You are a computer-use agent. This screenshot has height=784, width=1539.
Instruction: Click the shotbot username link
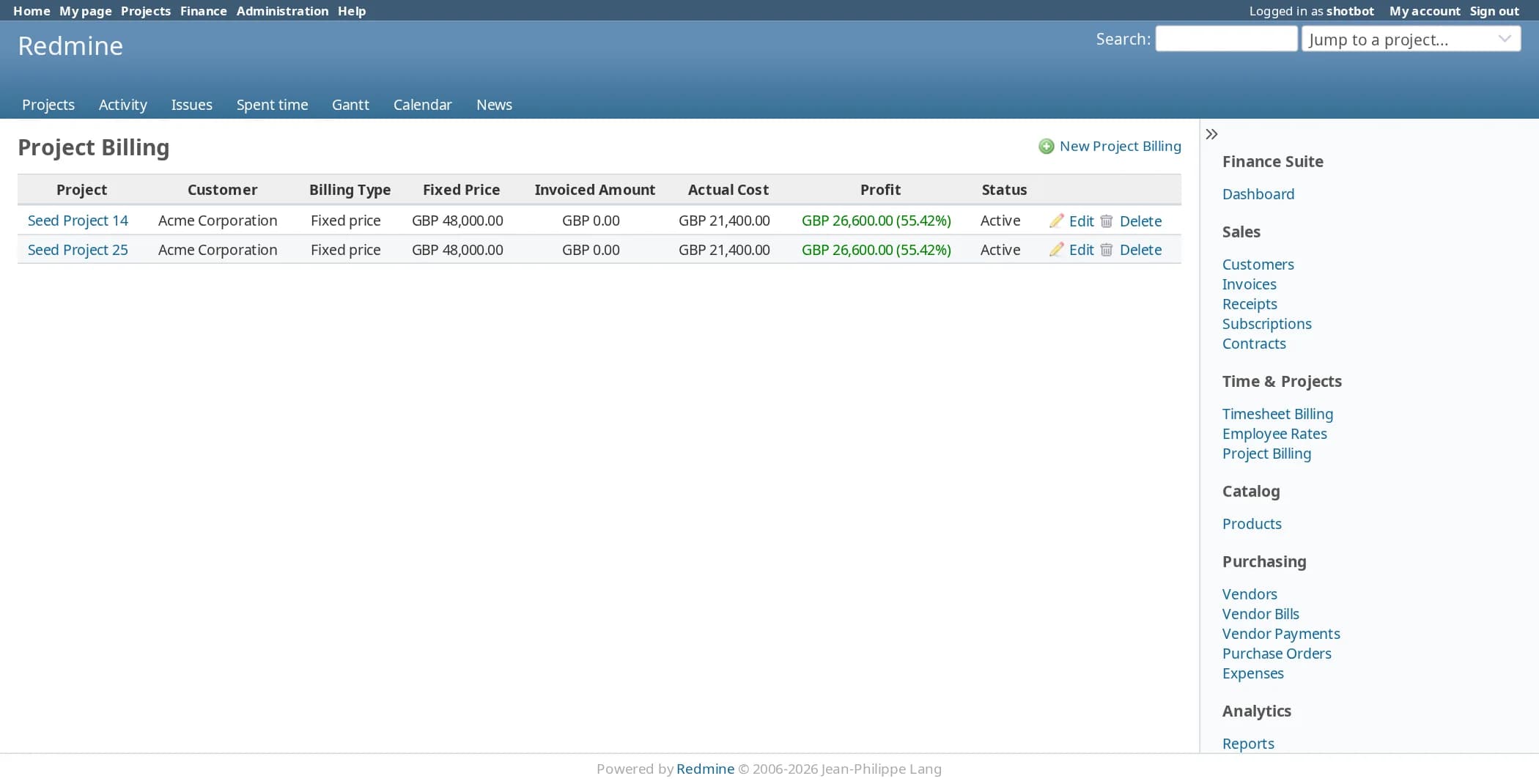click(1350, 11)
